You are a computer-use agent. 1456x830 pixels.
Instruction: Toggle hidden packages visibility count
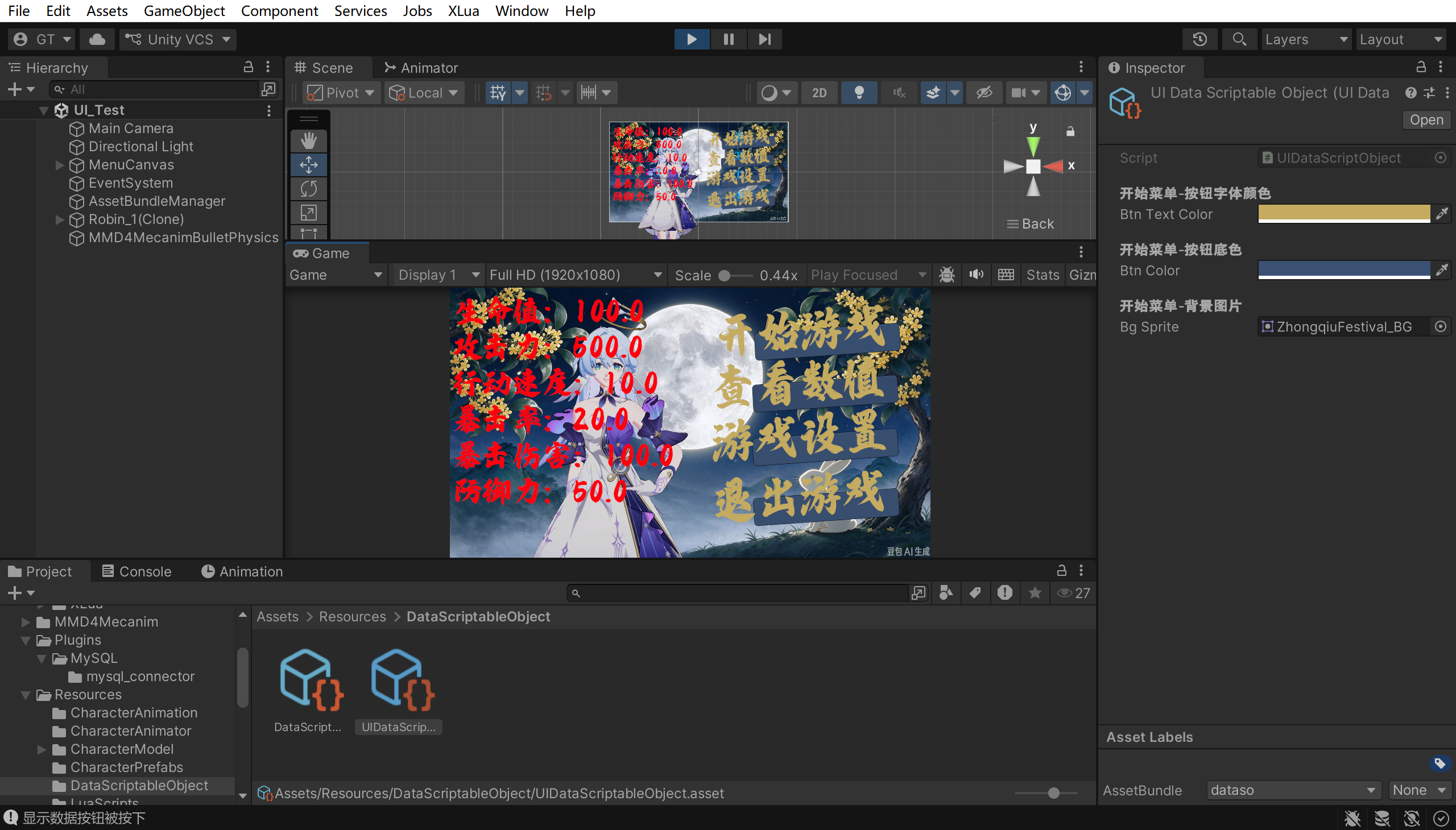pos(1073,593)
